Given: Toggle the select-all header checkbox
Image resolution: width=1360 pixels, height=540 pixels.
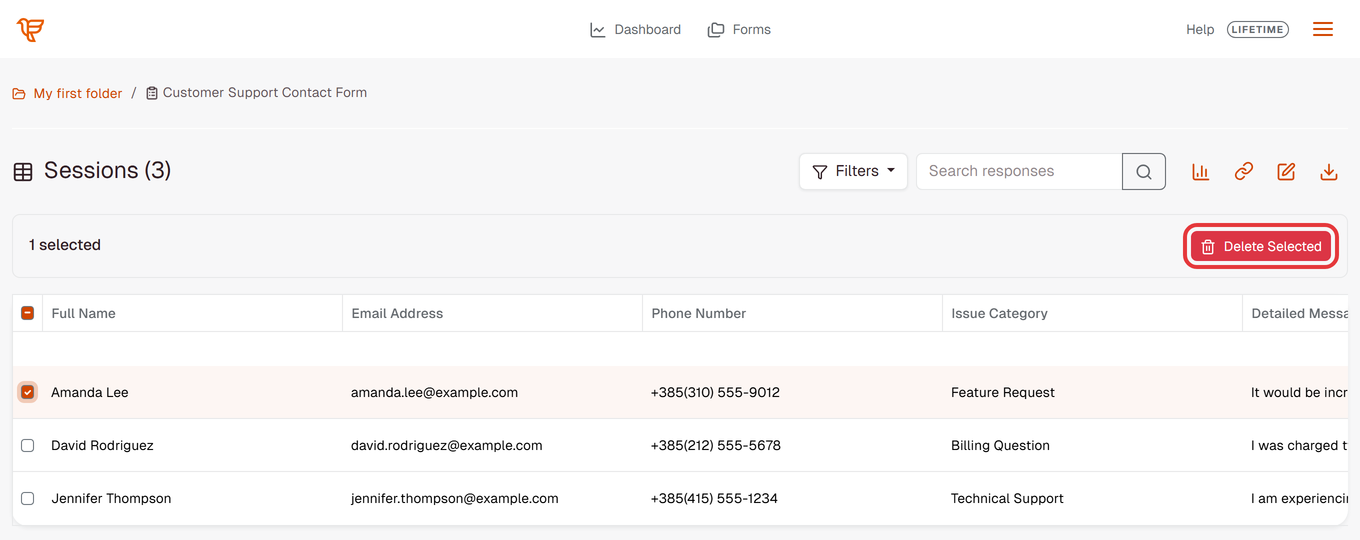Looking at the screenshot, I should click(x=28, y=313).
